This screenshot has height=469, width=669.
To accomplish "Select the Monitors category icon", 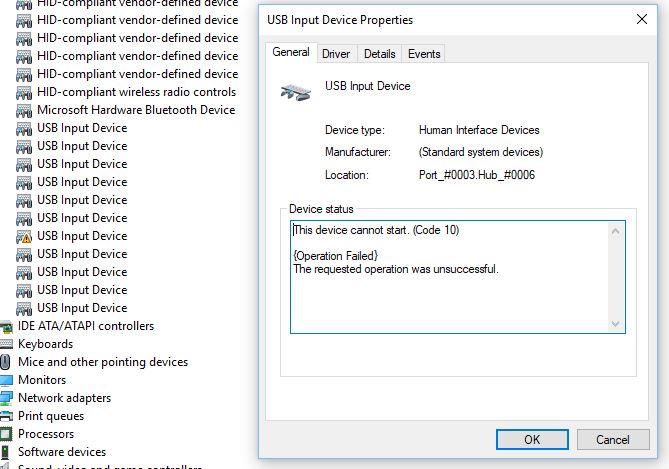I will [x=6, y=380].
